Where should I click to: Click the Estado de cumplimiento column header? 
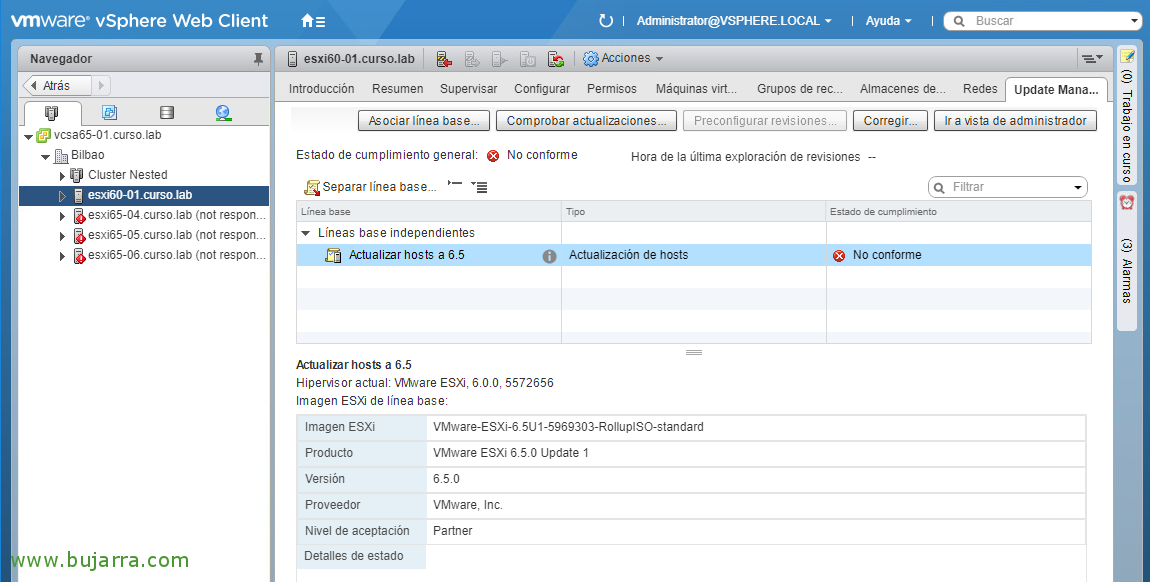coord(959,212)
